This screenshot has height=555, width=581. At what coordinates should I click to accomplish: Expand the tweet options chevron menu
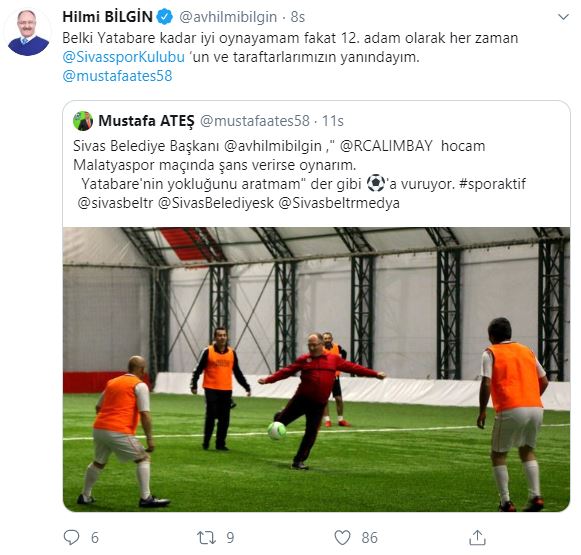click(x=563, y=17)
